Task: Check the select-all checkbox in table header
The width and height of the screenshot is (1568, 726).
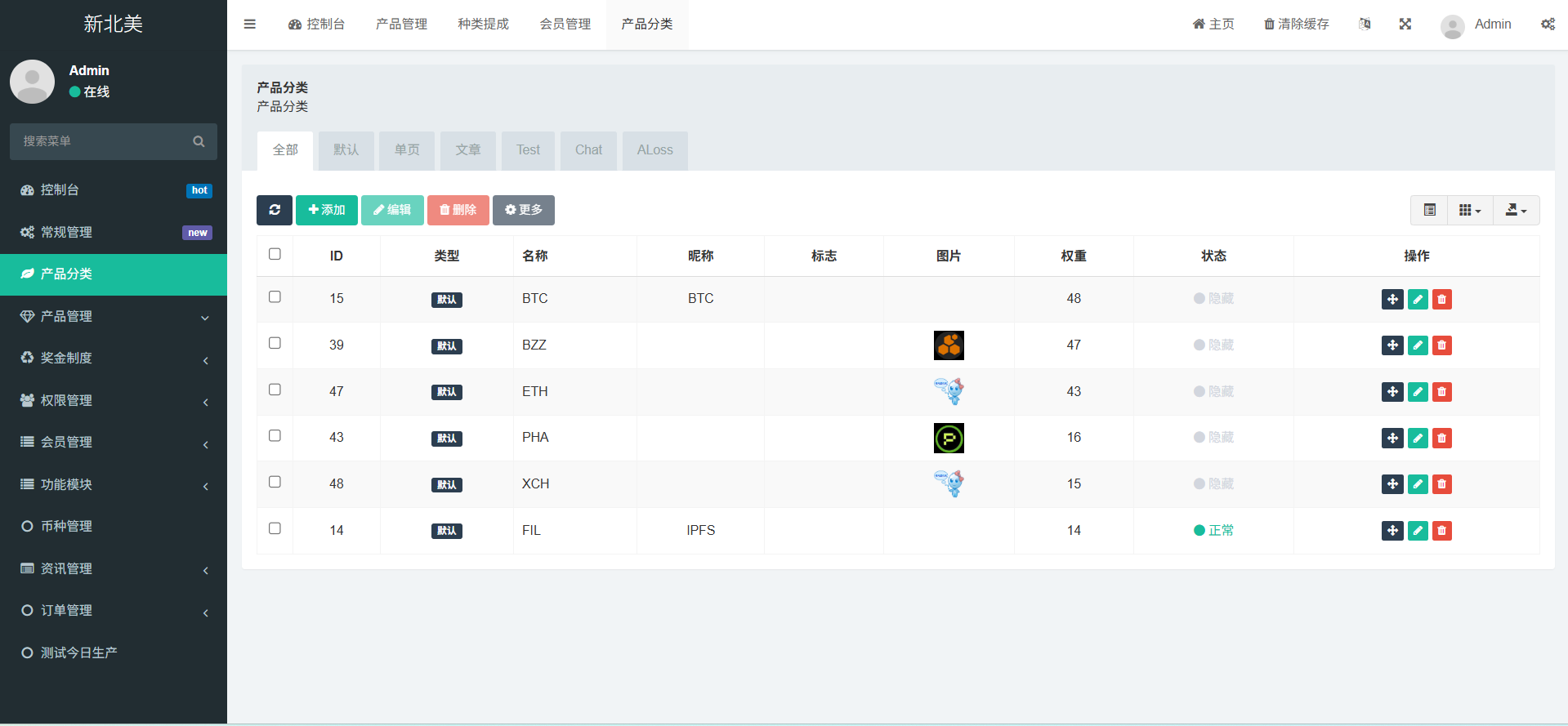Action: click(x=275, y=254)
